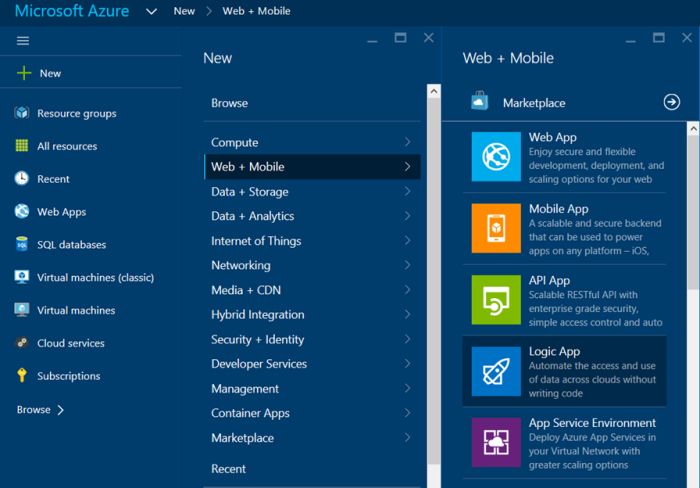Screen dimensions: 700x488
Task: Select the Logic App rocket icon
Action: [496, 371]
